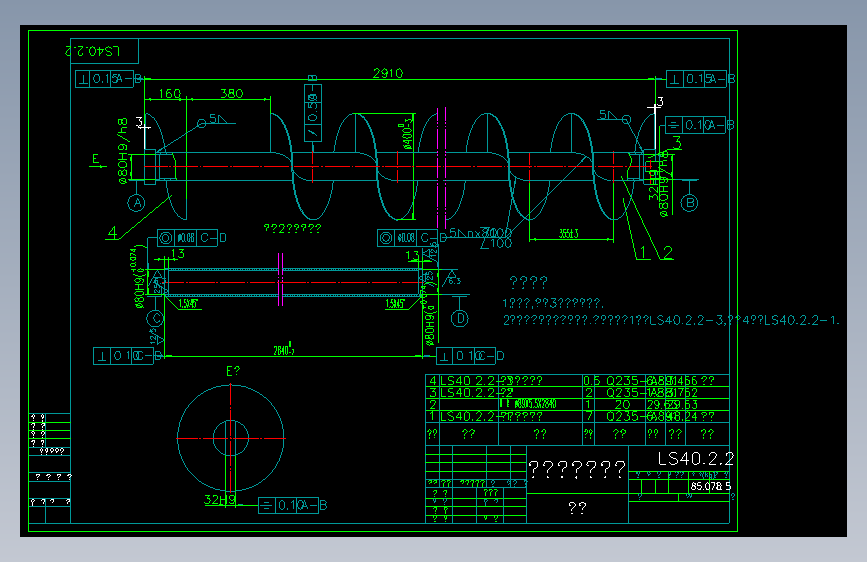
Task: Select part balloon number 4
Action: (112, 232)
